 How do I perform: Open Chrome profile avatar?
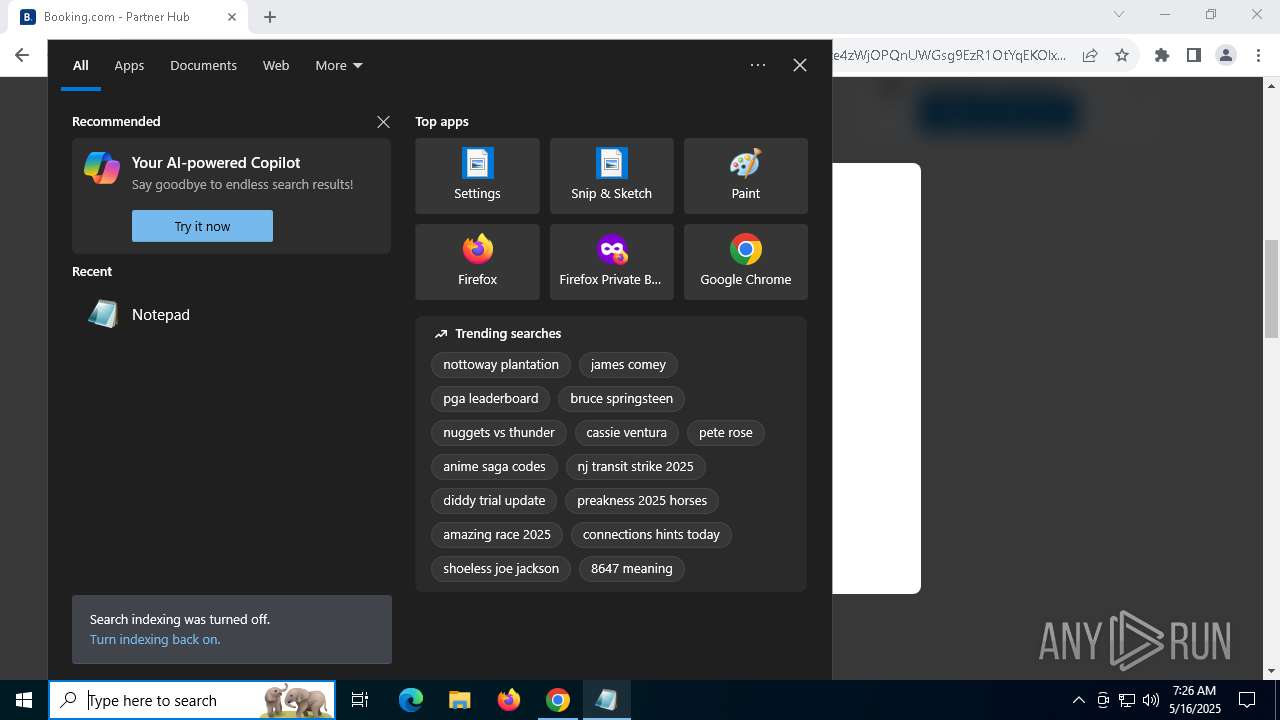click(1226, 56)
